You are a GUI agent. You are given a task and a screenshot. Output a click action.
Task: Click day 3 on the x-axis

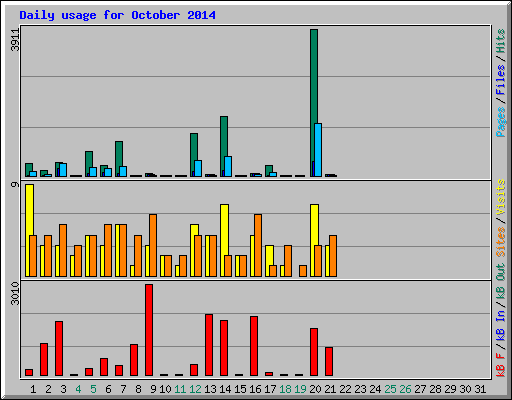pos(63,389)
